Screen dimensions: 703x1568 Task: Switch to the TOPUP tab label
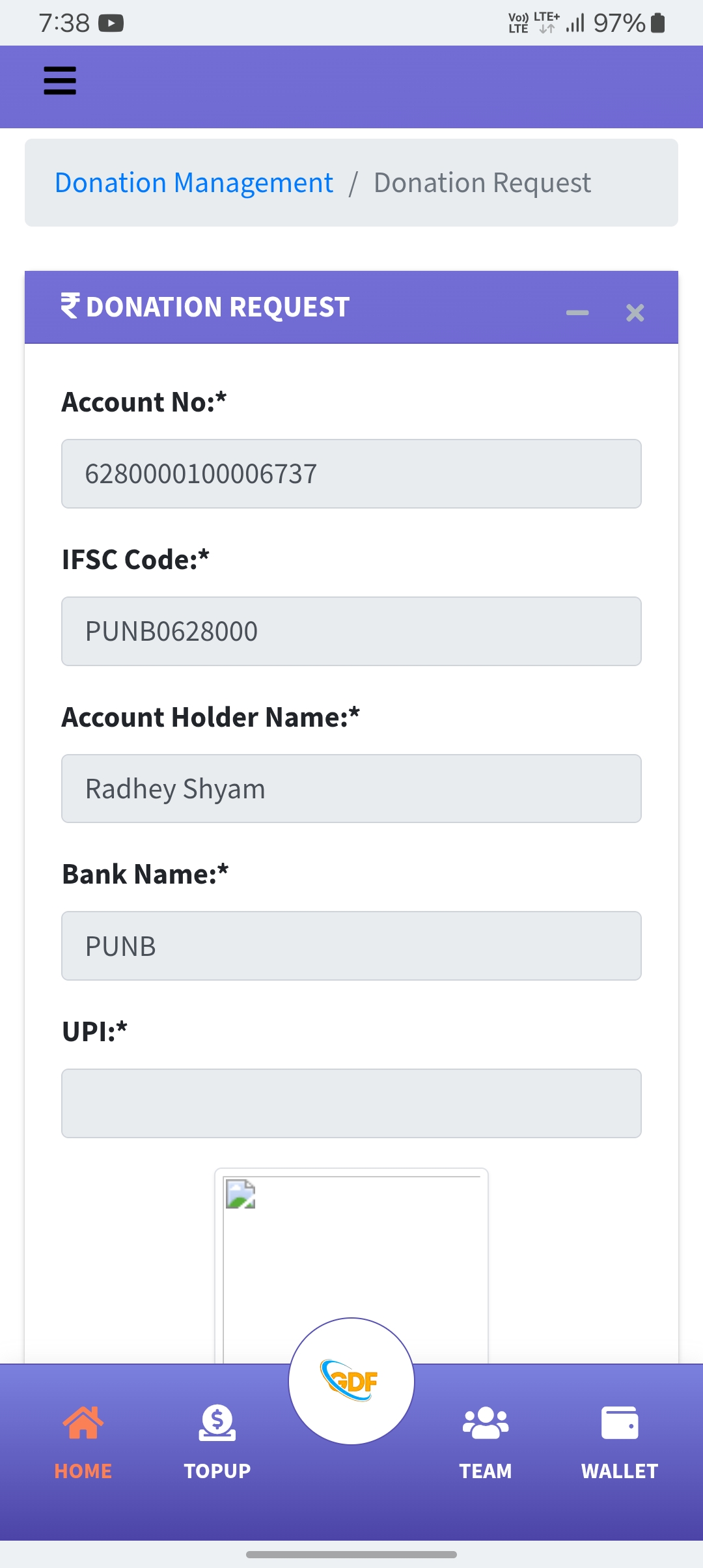click(x=217, y=1471)
